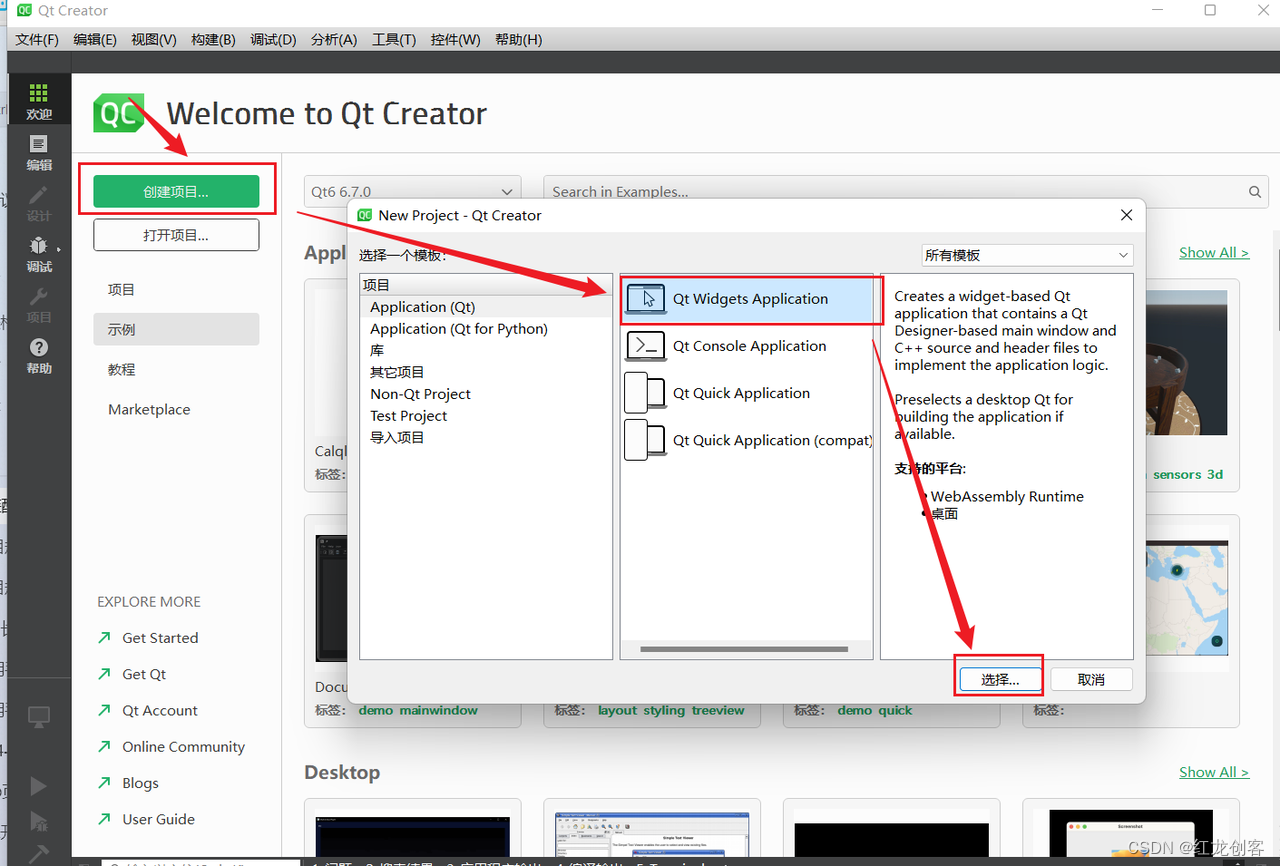Screen dimensions: 1280x866
Task: Open the 帮助(H) menu
Action: click(518, 39)
